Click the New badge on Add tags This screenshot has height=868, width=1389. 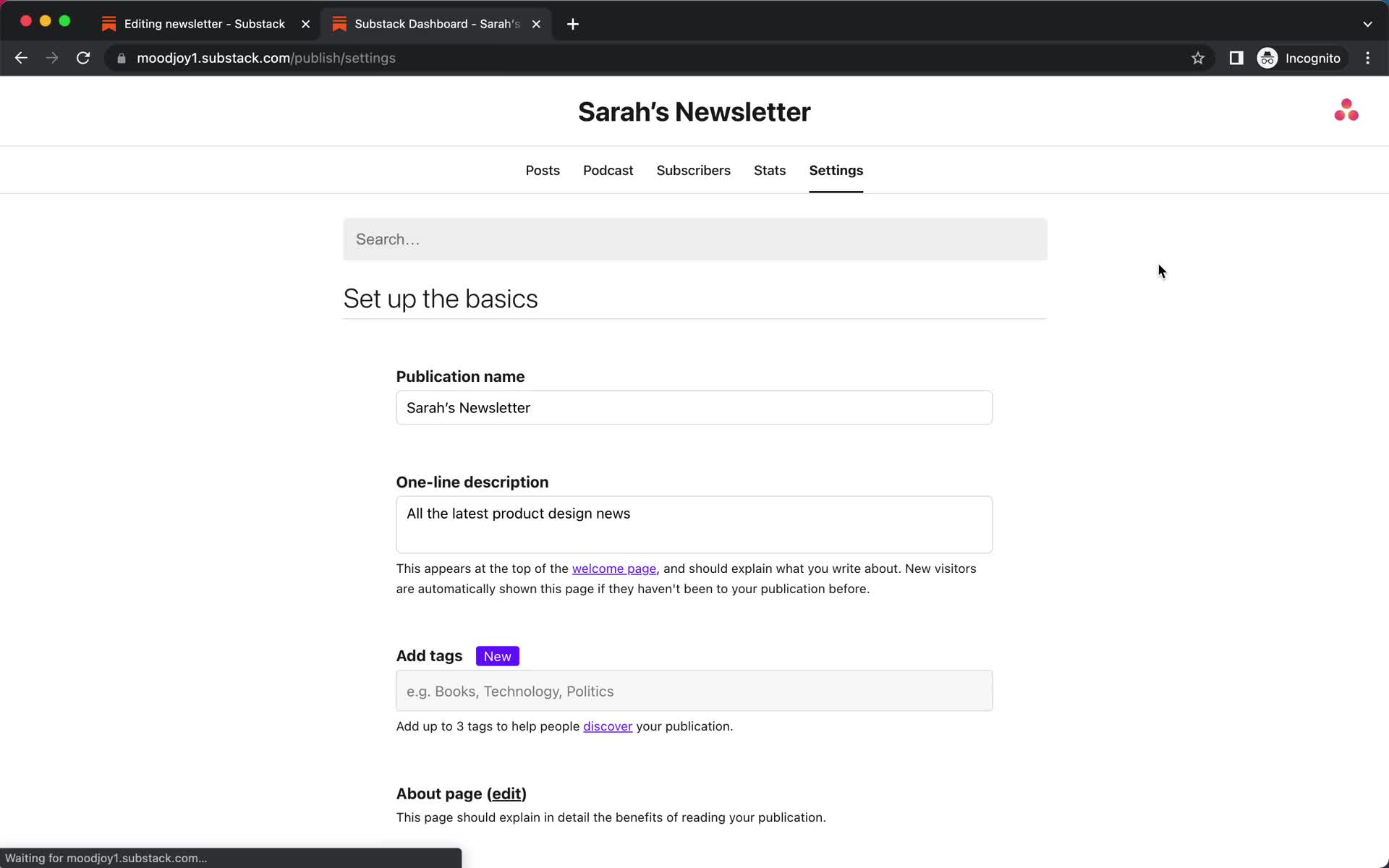(x=497, y=656)
